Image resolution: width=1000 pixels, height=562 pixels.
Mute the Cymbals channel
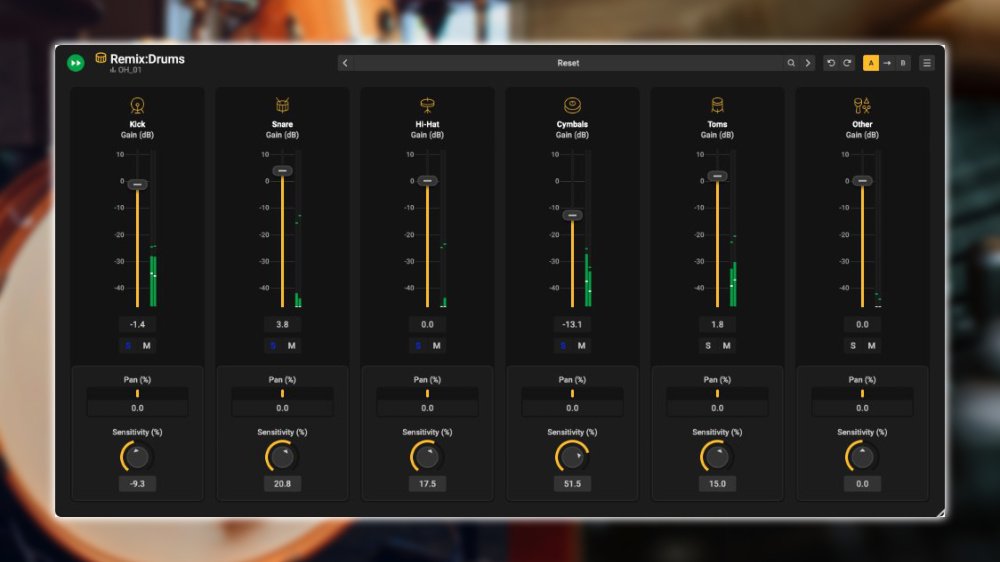582,346
